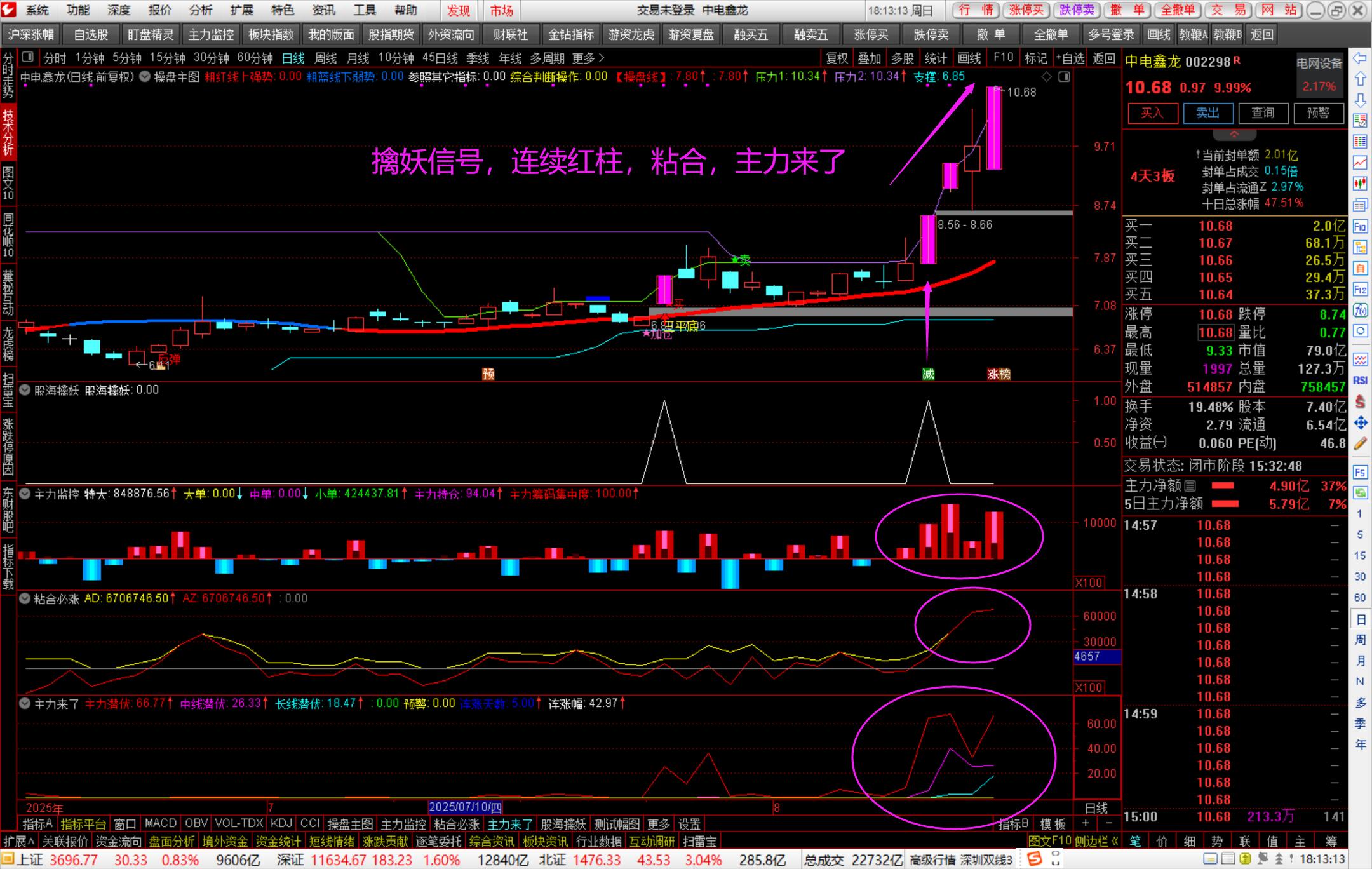Click the F12 icon in right sidebar
This screenshot has width=1372, height=869.
(1360, 290)
